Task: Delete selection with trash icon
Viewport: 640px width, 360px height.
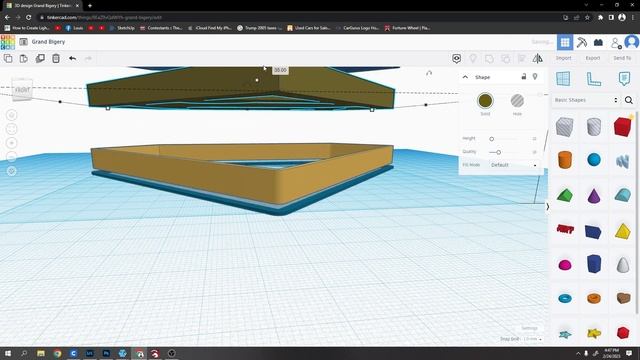Action: pos(56,58)
